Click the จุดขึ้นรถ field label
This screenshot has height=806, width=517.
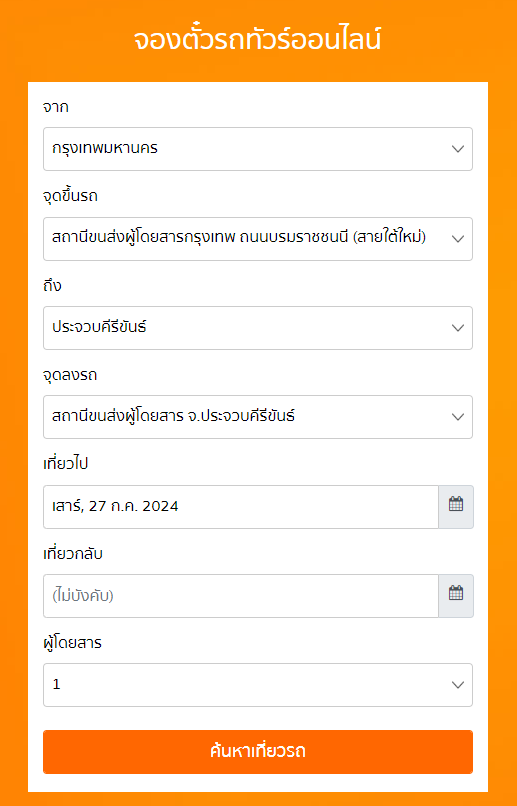(x=70, y=196)
